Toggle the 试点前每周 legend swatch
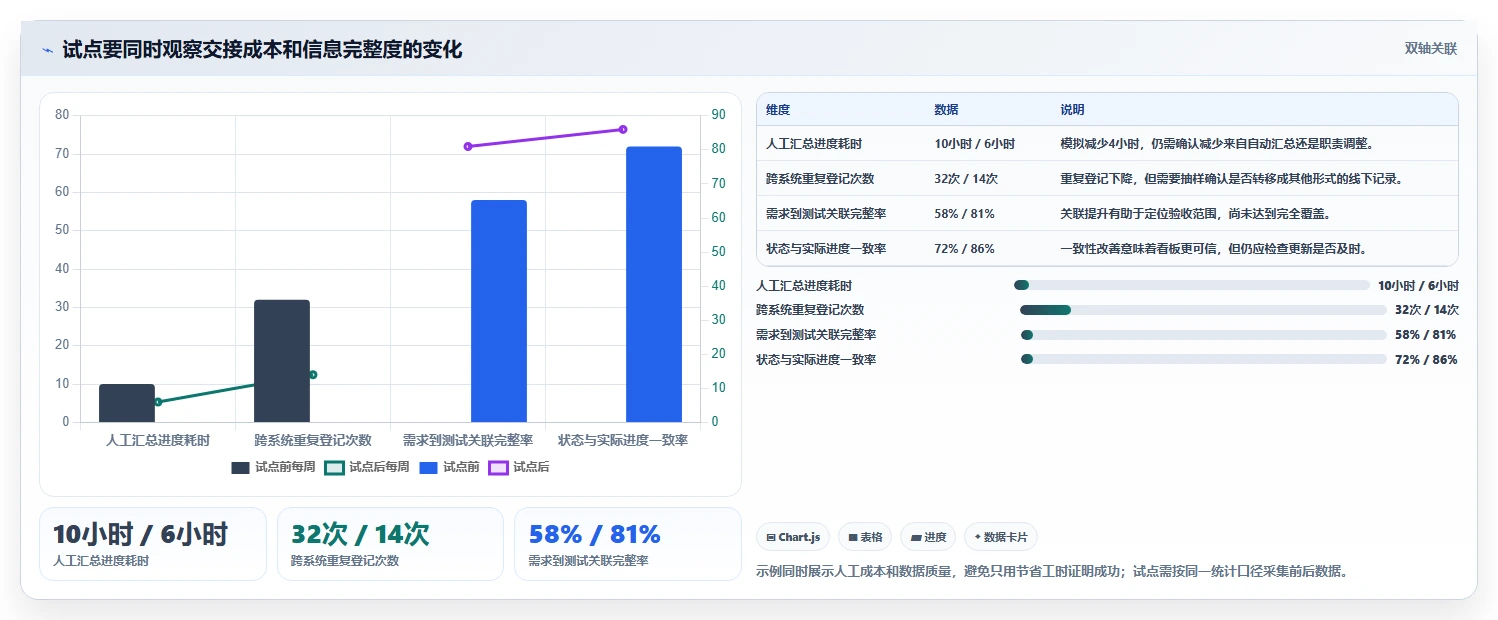This screenshot has height=620, width=1498. (240, 467)
